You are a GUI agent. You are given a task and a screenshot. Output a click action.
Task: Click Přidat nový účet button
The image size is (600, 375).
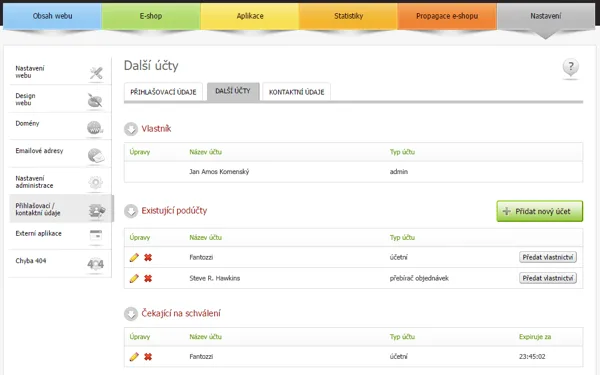[540, 211]
